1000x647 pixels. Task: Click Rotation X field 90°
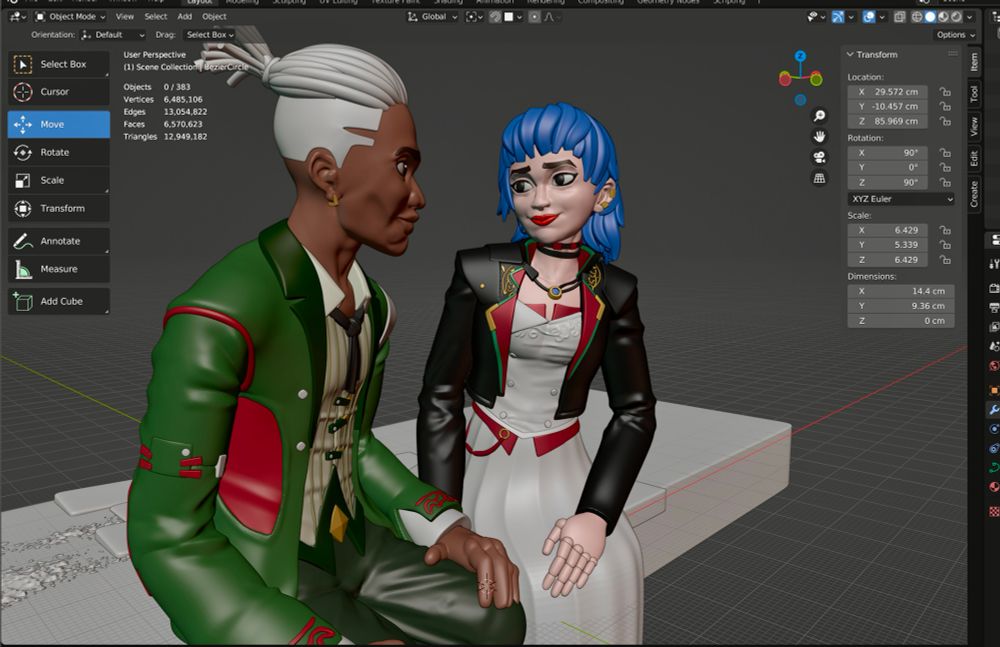887,153
